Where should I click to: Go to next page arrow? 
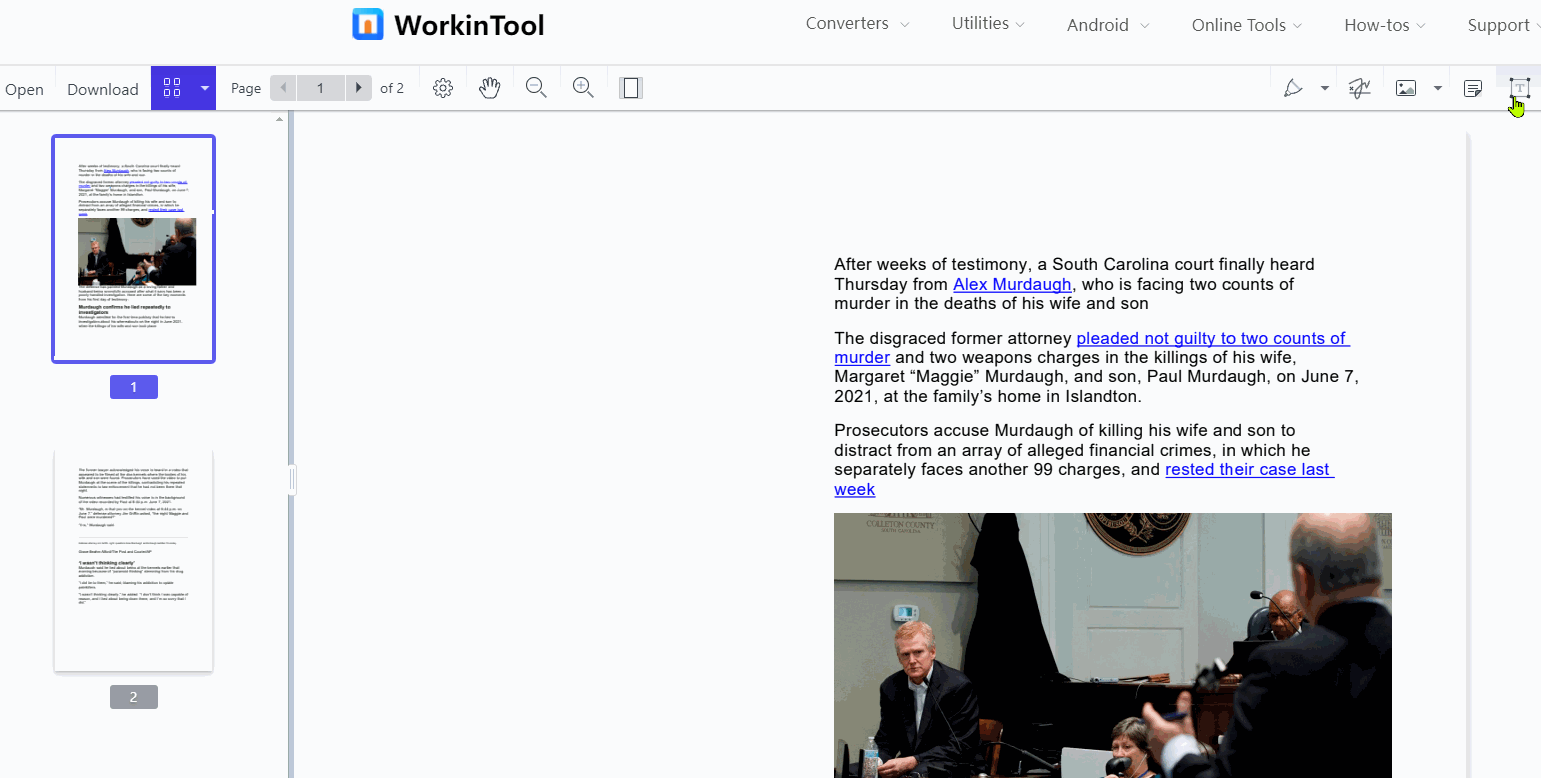click(x=358, y=88)
